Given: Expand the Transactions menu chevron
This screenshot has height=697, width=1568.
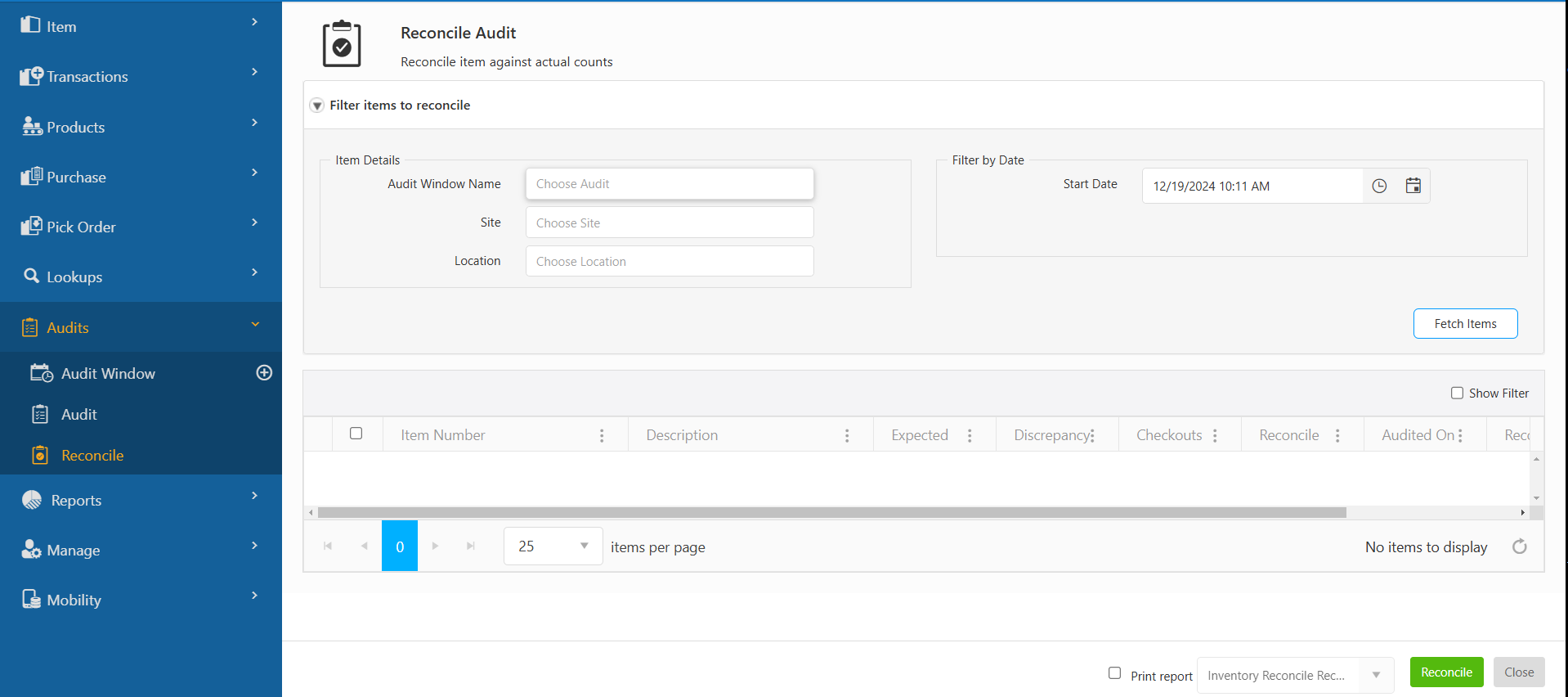Looking at the screenshot, I should coord(255,72).
